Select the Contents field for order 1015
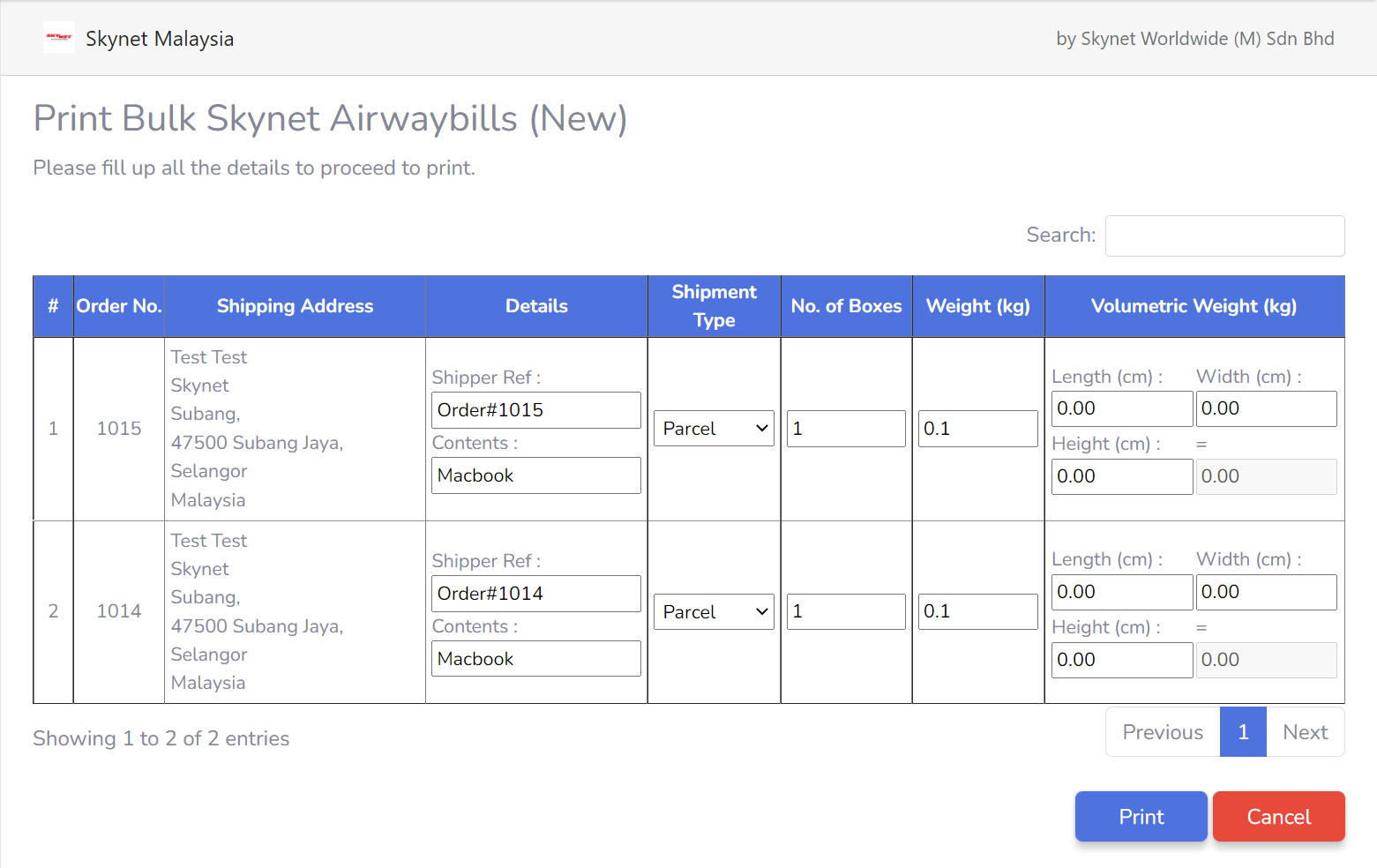The image size is (1377, 868). click(x=535, y=475)
